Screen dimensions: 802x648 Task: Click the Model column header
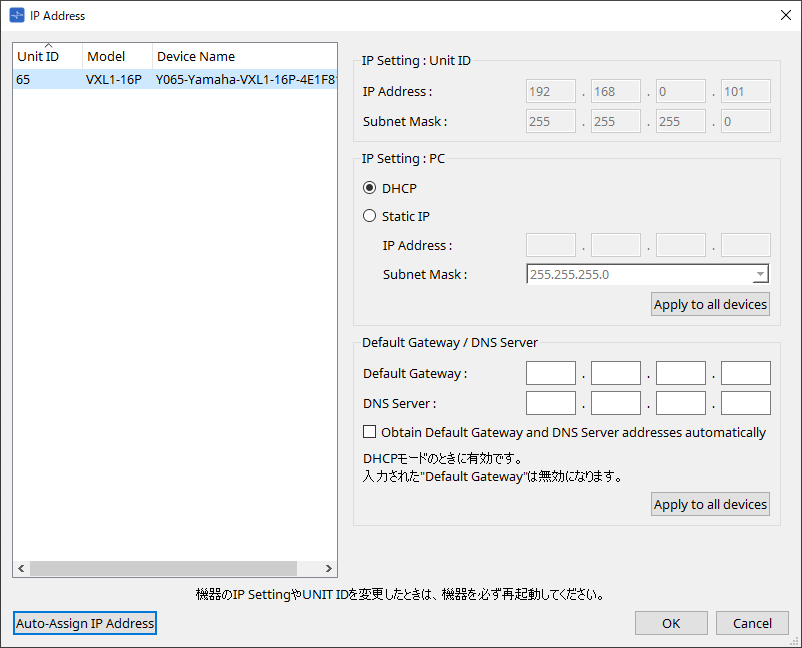coord(116,57)
